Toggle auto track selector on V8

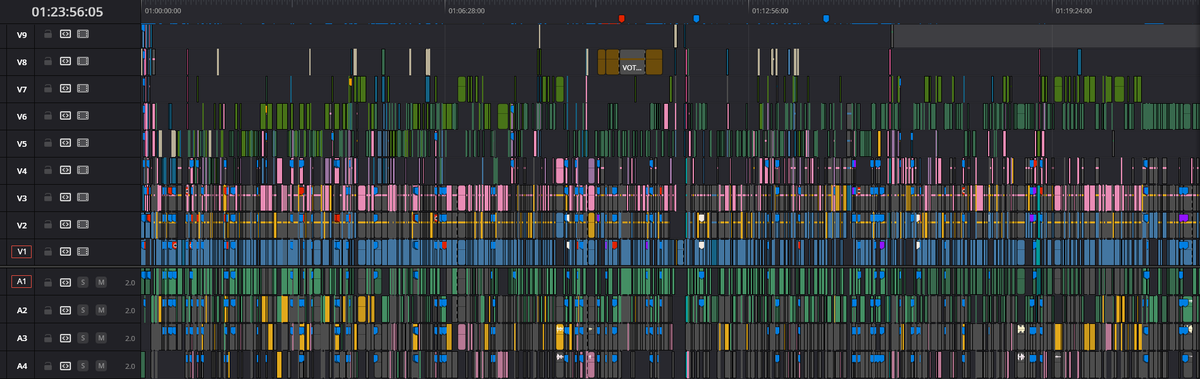point(65,61)
